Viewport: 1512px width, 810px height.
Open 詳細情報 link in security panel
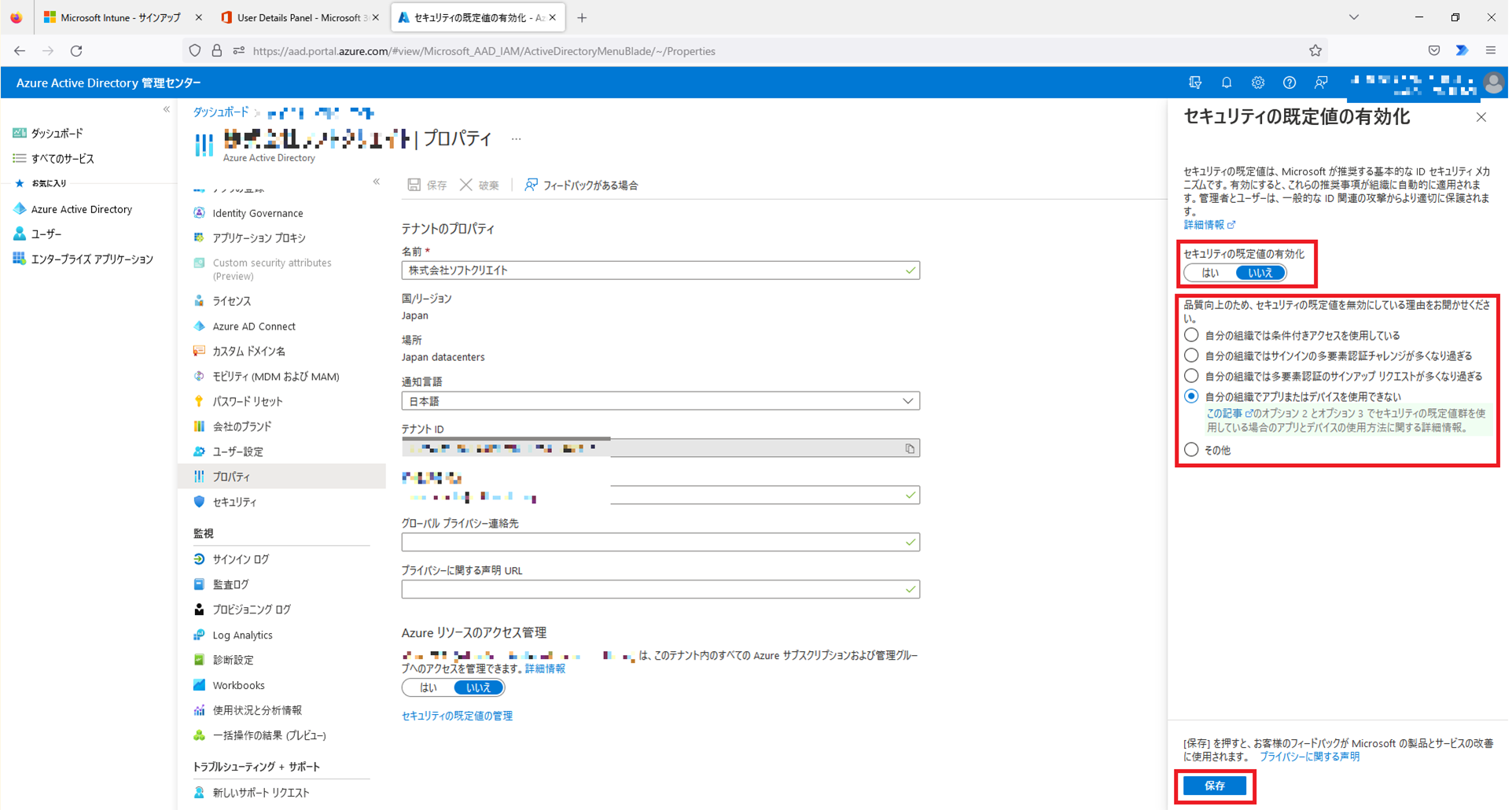(1209, 225)
